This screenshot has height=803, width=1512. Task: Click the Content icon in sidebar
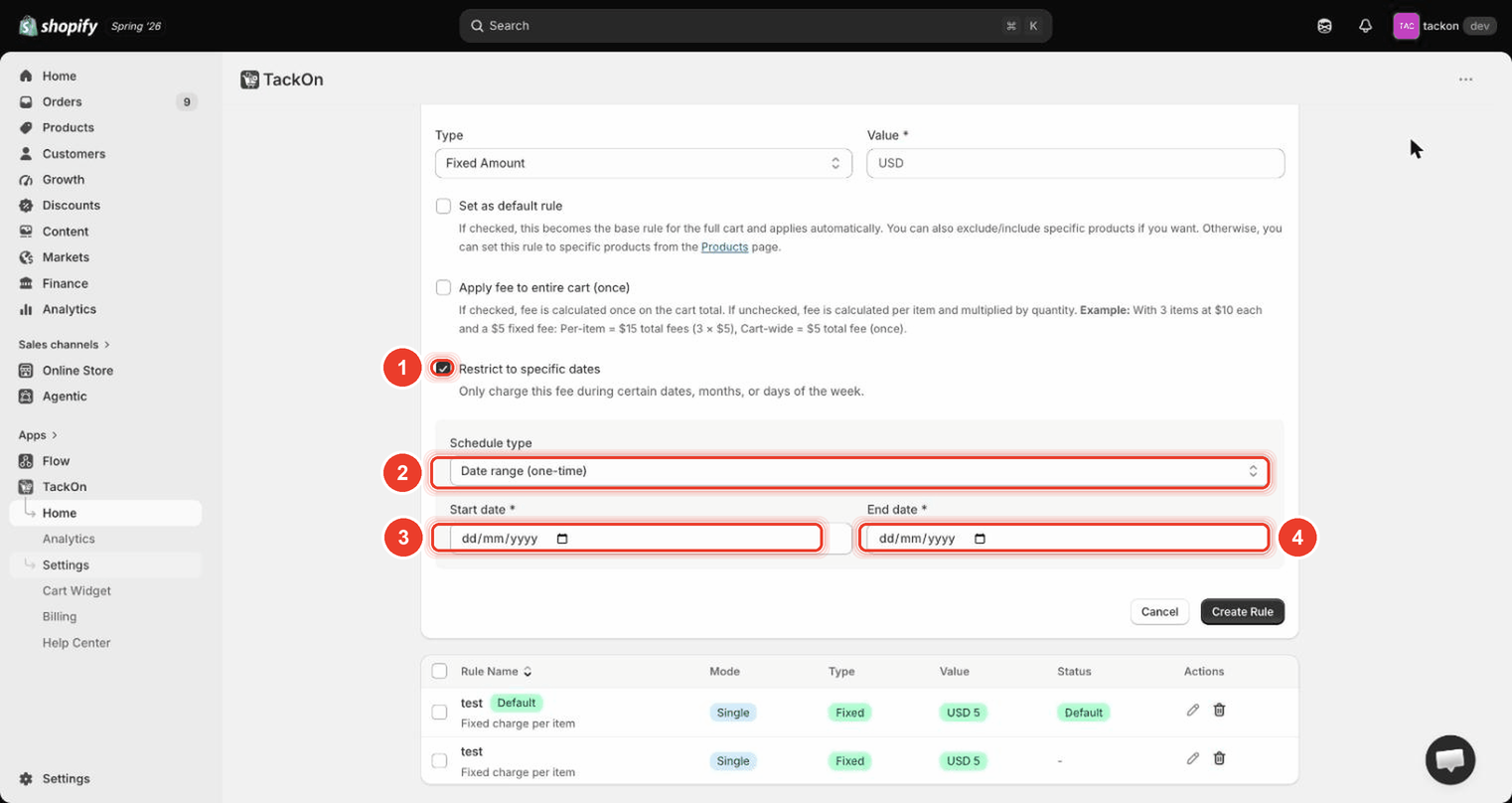click(x=26, y=232)
